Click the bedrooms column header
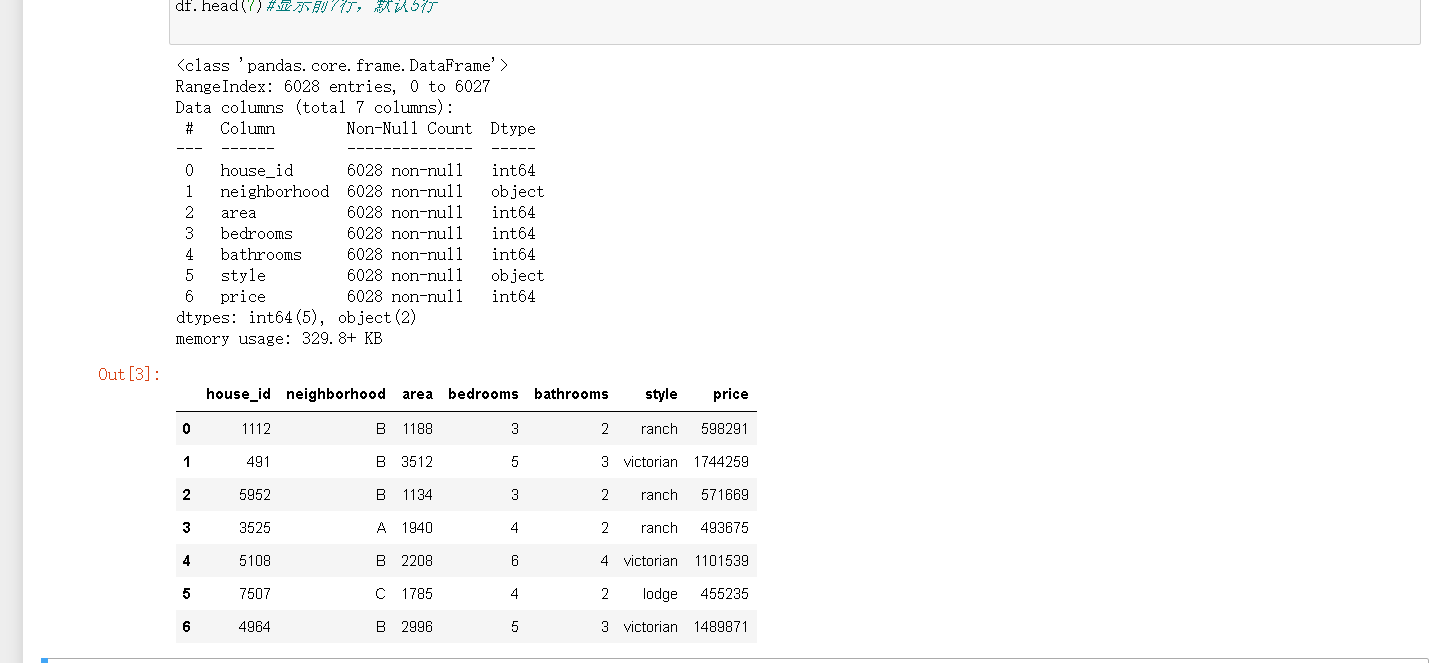1431x663 pixels. click(483, 394)
